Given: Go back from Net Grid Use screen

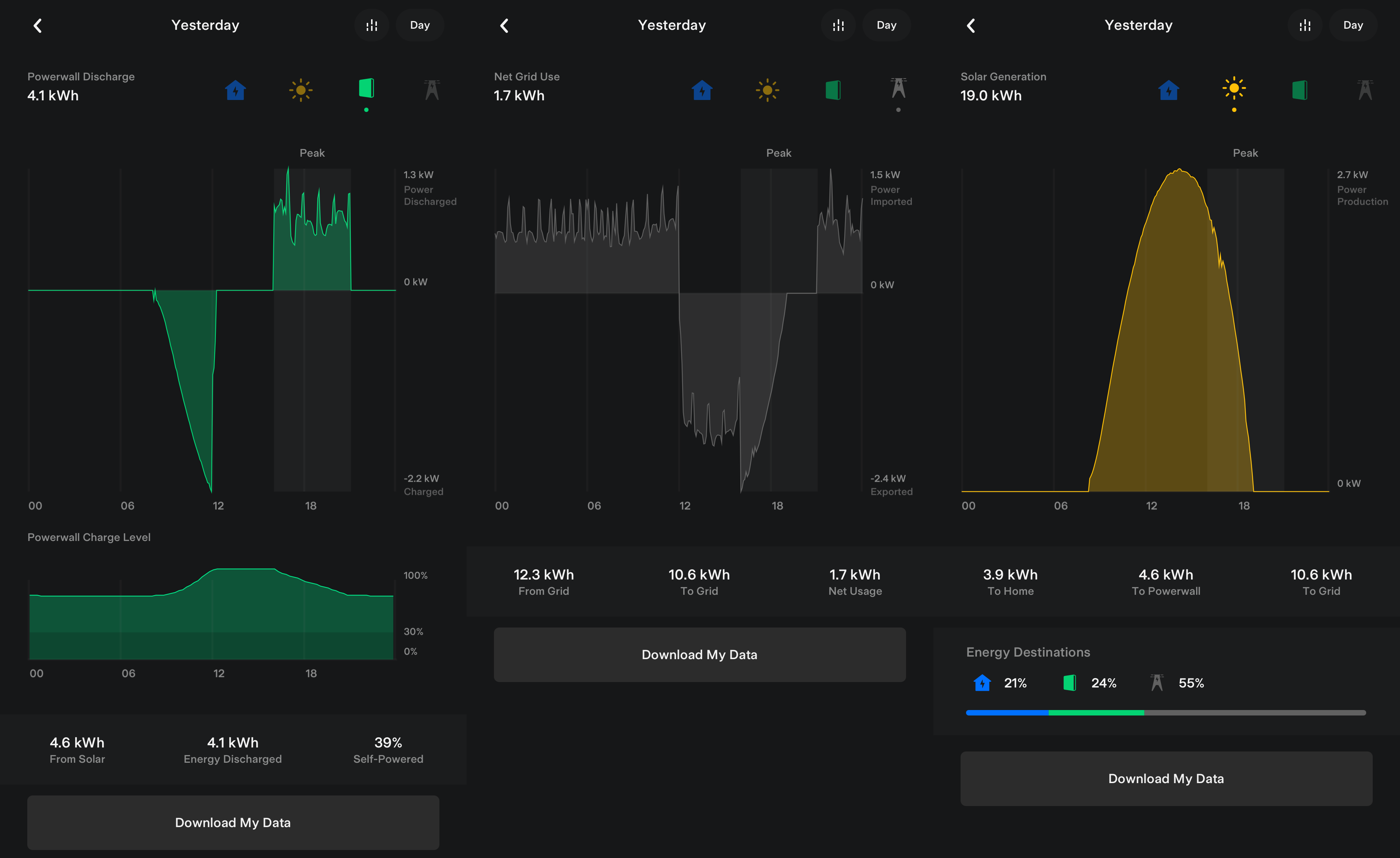Looking at the screenshot, I should pos(504,25).
